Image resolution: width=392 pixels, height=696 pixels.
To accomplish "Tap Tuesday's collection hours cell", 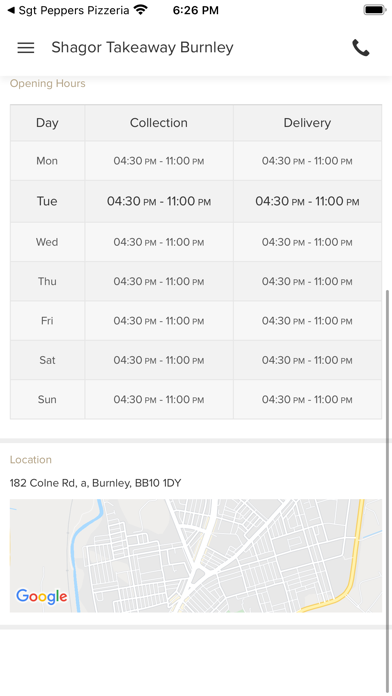I will point(159,202).
